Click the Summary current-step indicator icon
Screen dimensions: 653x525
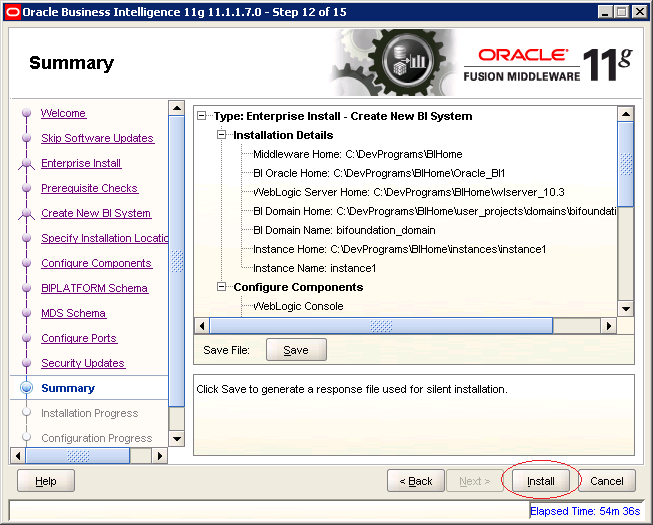tap(27, 388)
